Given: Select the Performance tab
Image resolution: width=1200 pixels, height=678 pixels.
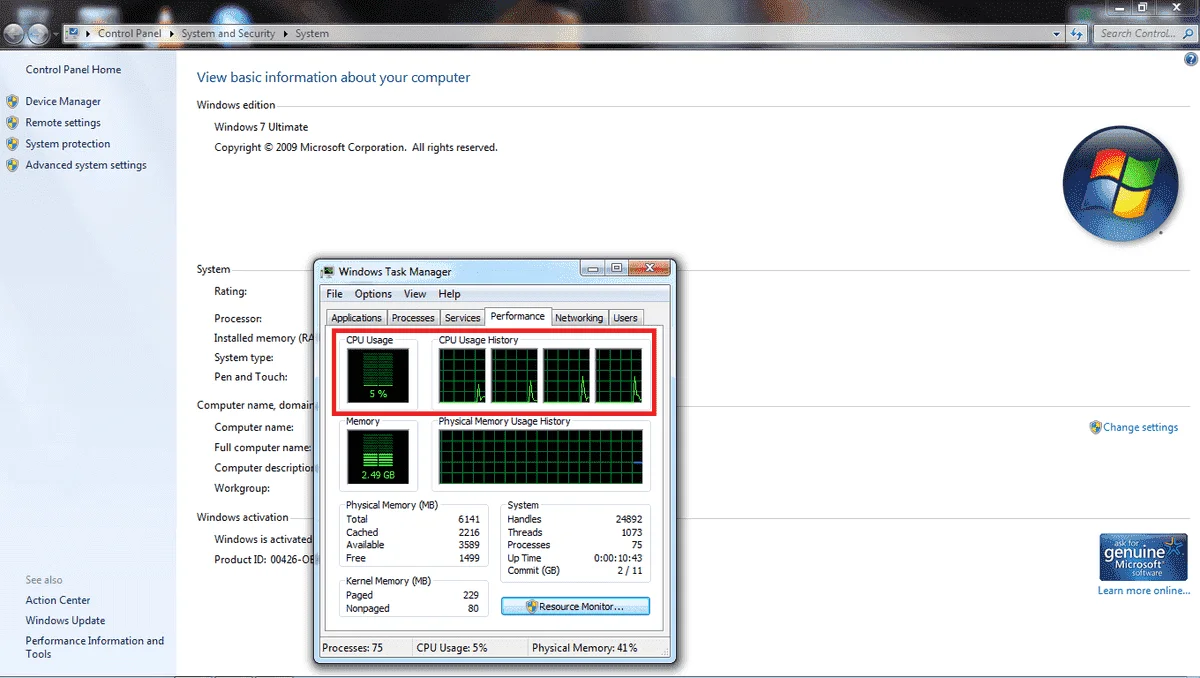Looking at the screenshot, I should (518, 316).
